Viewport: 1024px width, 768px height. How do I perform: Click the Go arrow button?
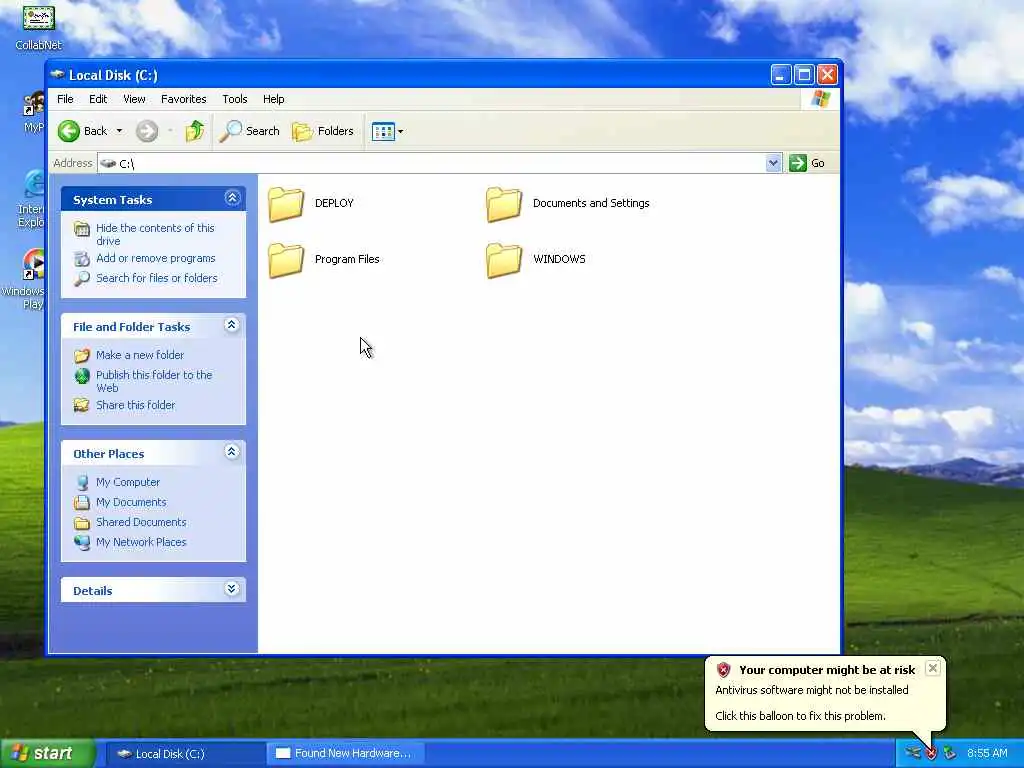797,163
